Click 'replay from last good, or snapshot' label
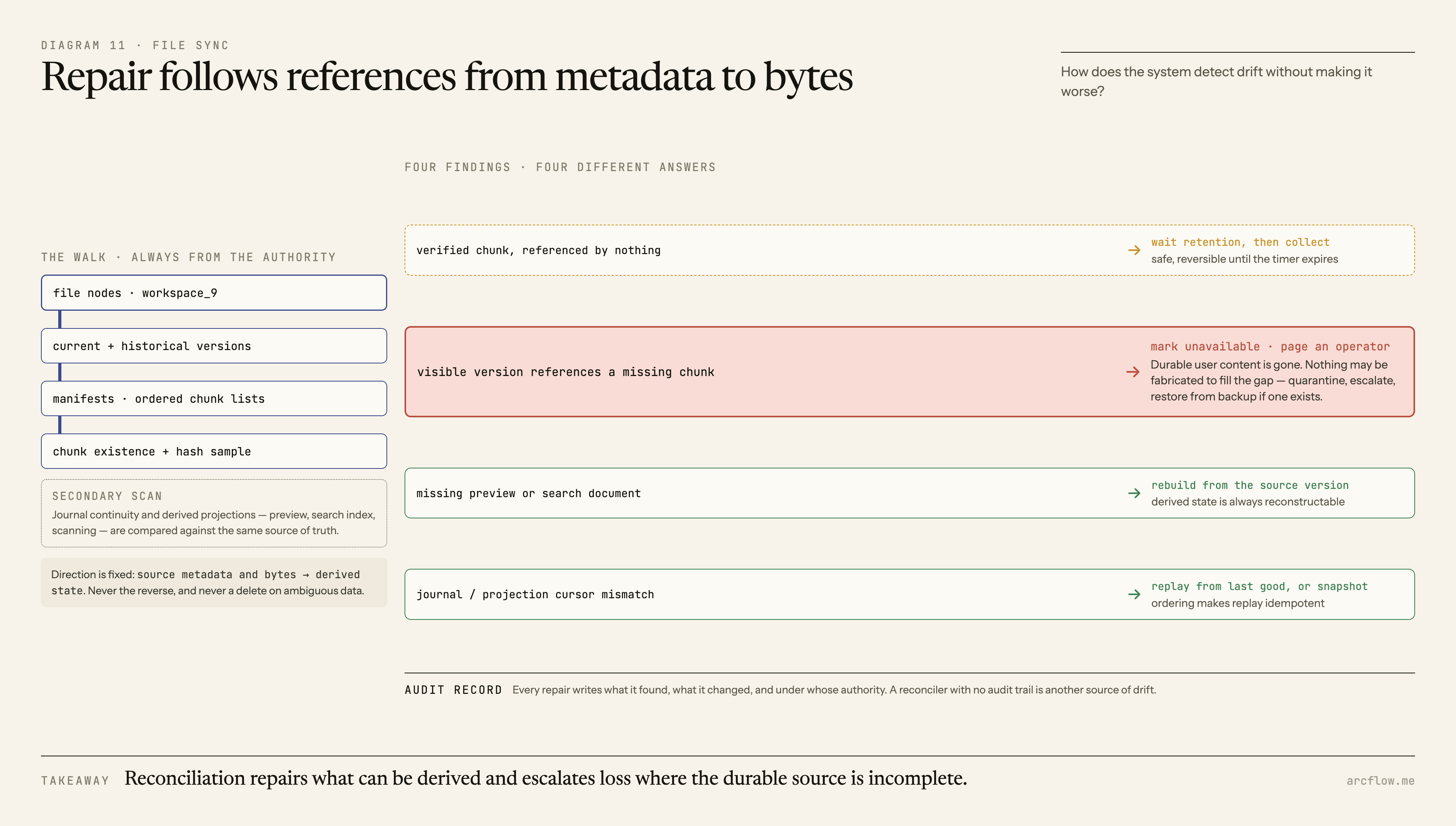The image size is (1456, 826). pyautogui.click(x=1259, y=586)
